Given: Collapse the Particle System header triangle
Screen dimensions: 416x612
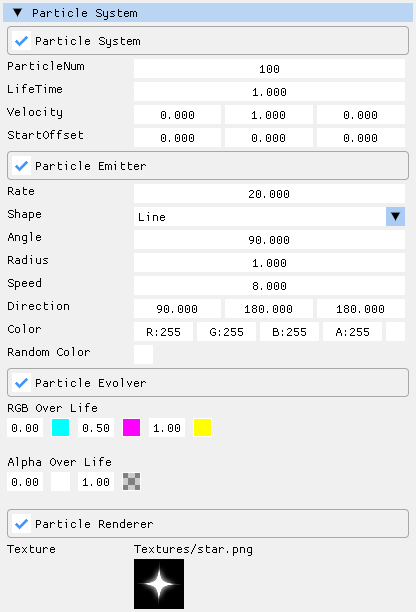Looking at the screenshot, I should coord(17,13).
